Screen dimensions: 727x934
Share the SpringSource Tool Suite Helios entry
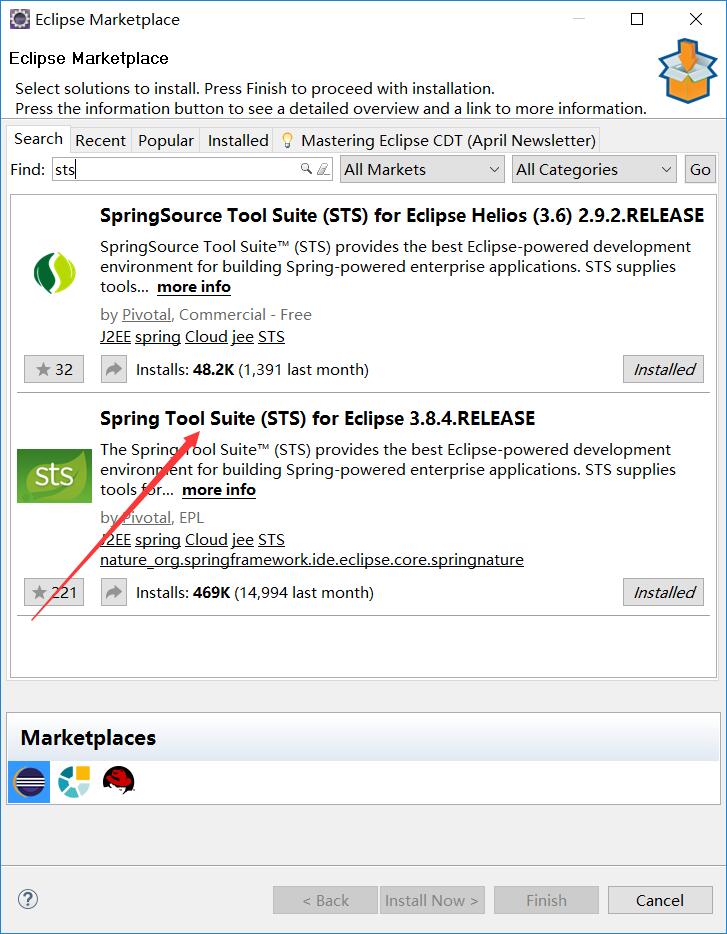113,369
